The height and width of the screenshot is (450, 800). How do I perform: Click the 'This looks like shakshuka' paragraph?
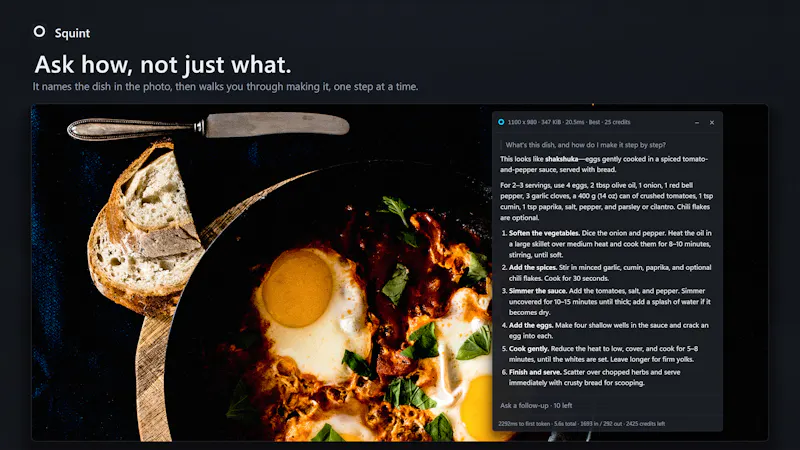coord(604,164)
